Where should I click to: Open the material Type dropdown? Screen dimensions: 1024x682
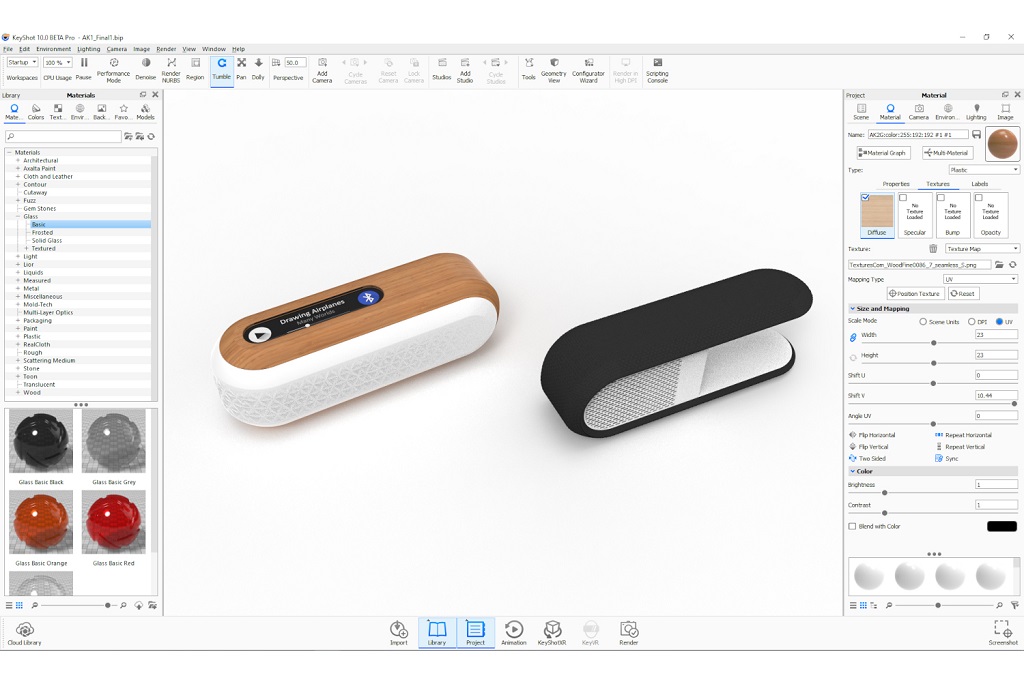983,170
